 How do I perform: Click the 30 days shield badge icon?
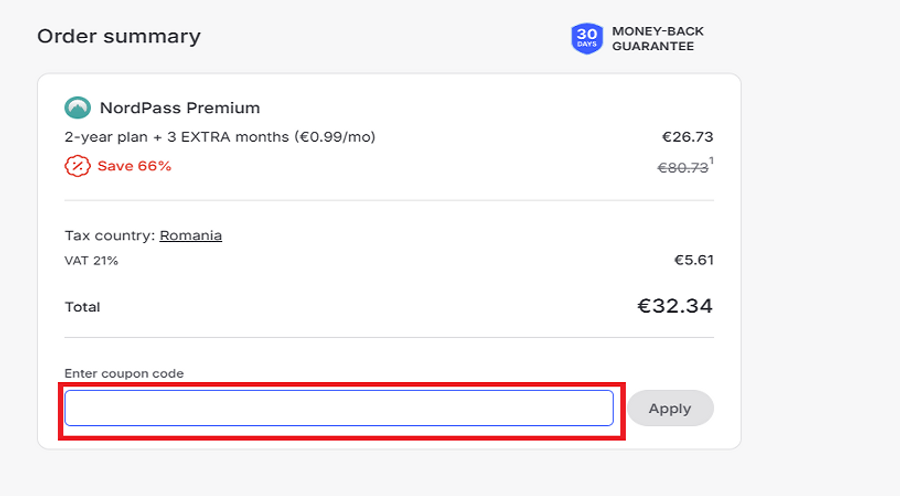[x=587, y=39]
